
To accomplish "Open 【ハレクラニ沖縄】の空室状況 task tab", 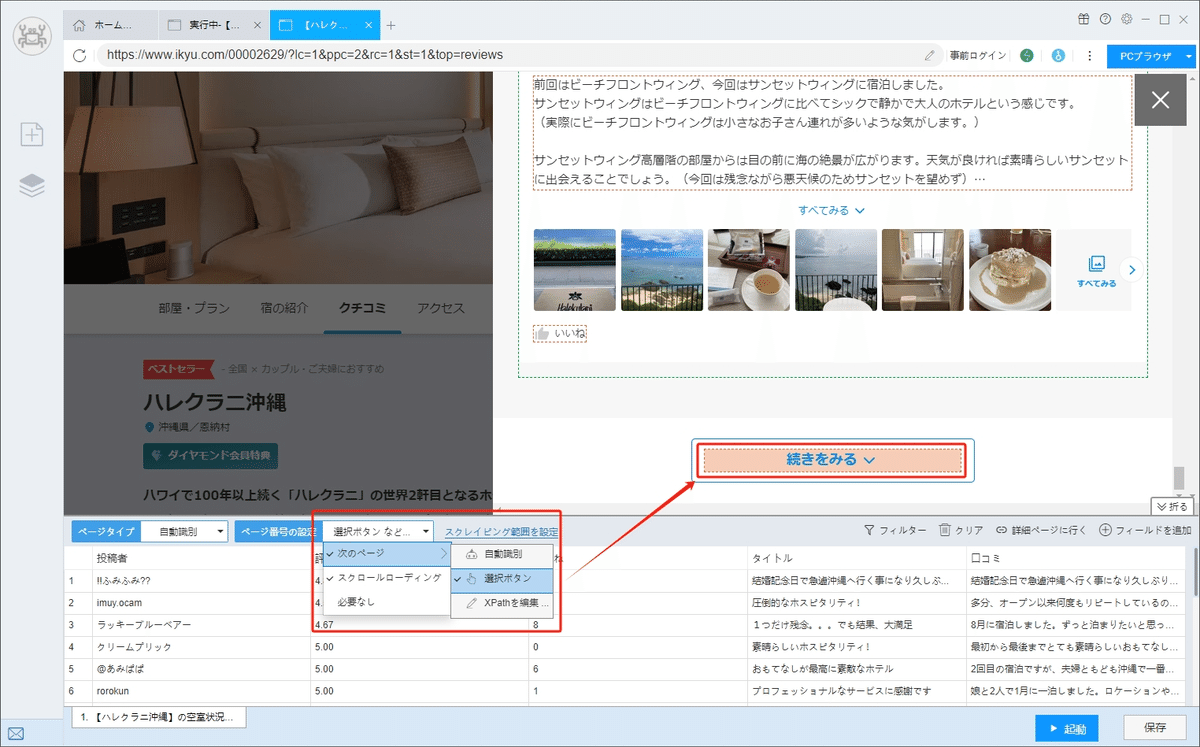I will click(x=159, y=718).
